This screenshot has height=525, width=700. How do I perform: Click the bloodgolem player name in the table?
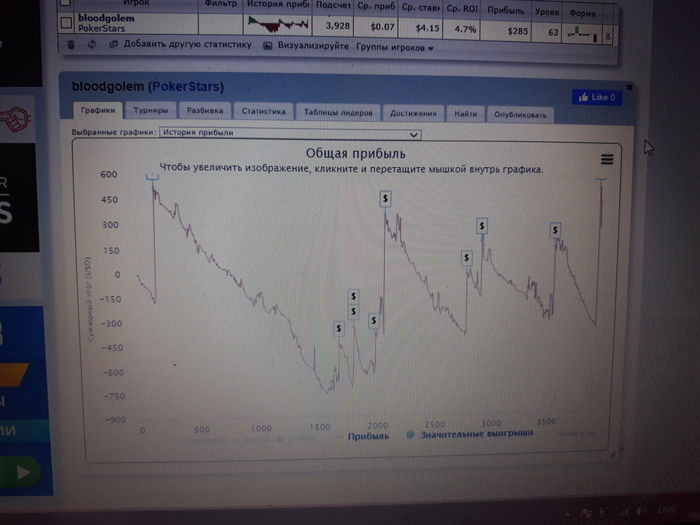[x=106, y=18]
